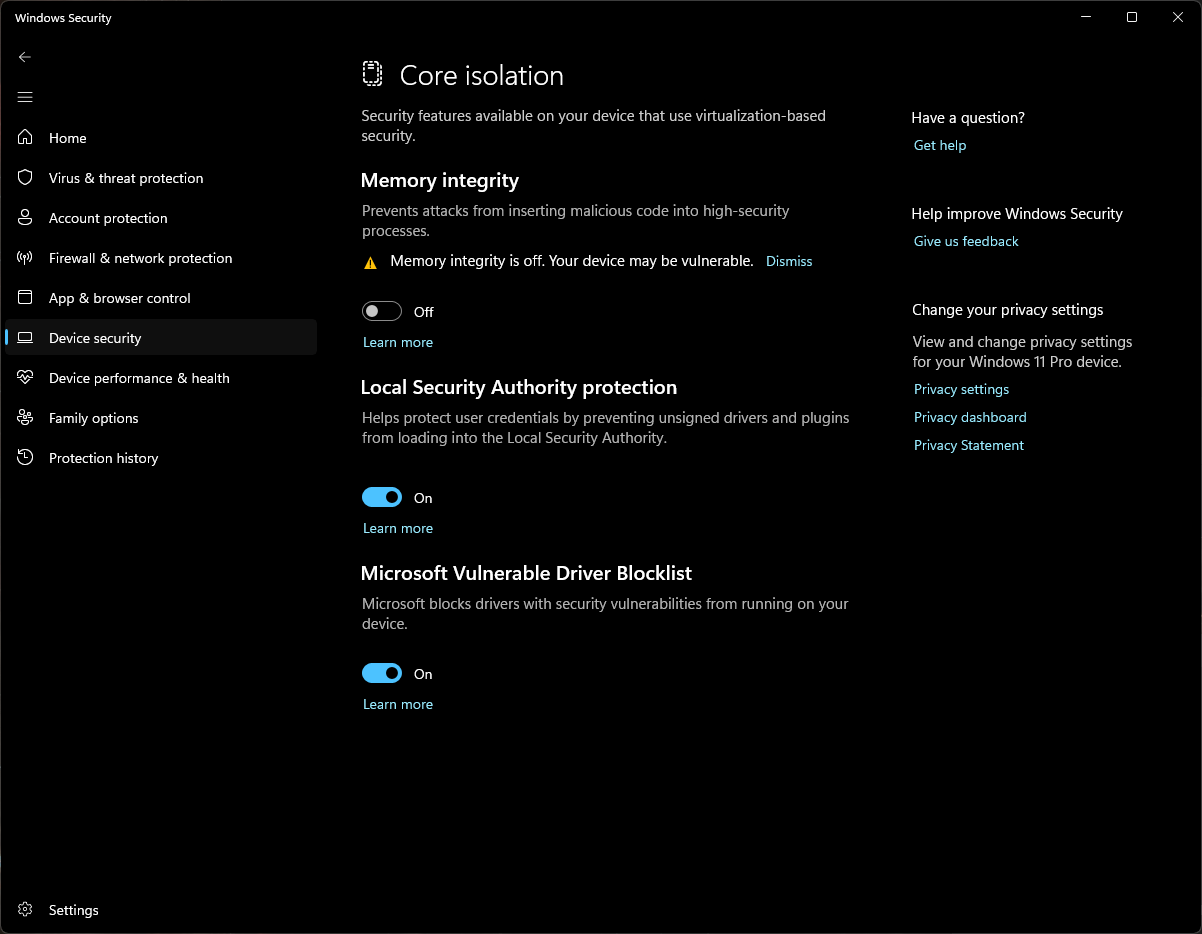Click Learn more under Vulnerable Driver Blocklist
1202x934 pixels.
398,704
